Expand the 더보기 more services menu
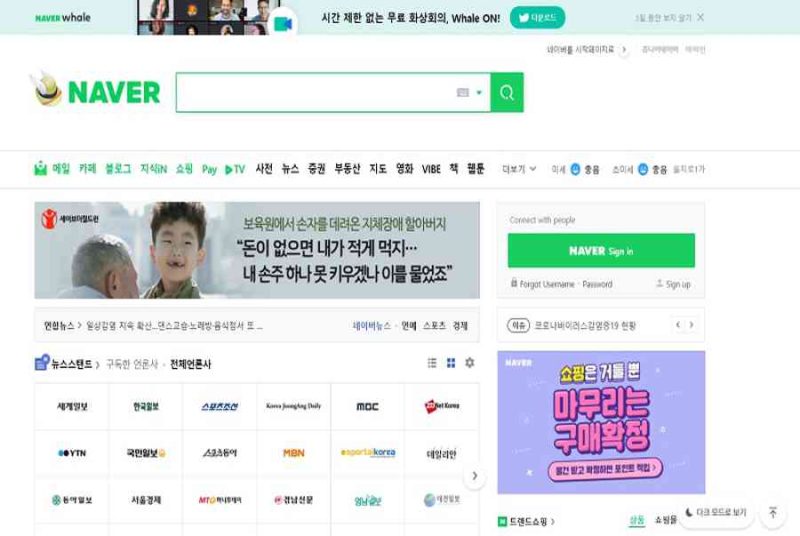The image size is (800, 536). (x=519, y=169)
